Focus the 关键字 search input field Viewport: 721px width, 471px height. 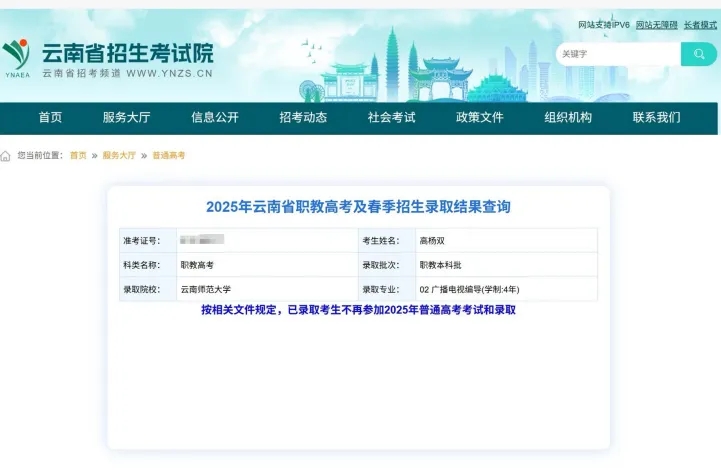tap(617, 54)
